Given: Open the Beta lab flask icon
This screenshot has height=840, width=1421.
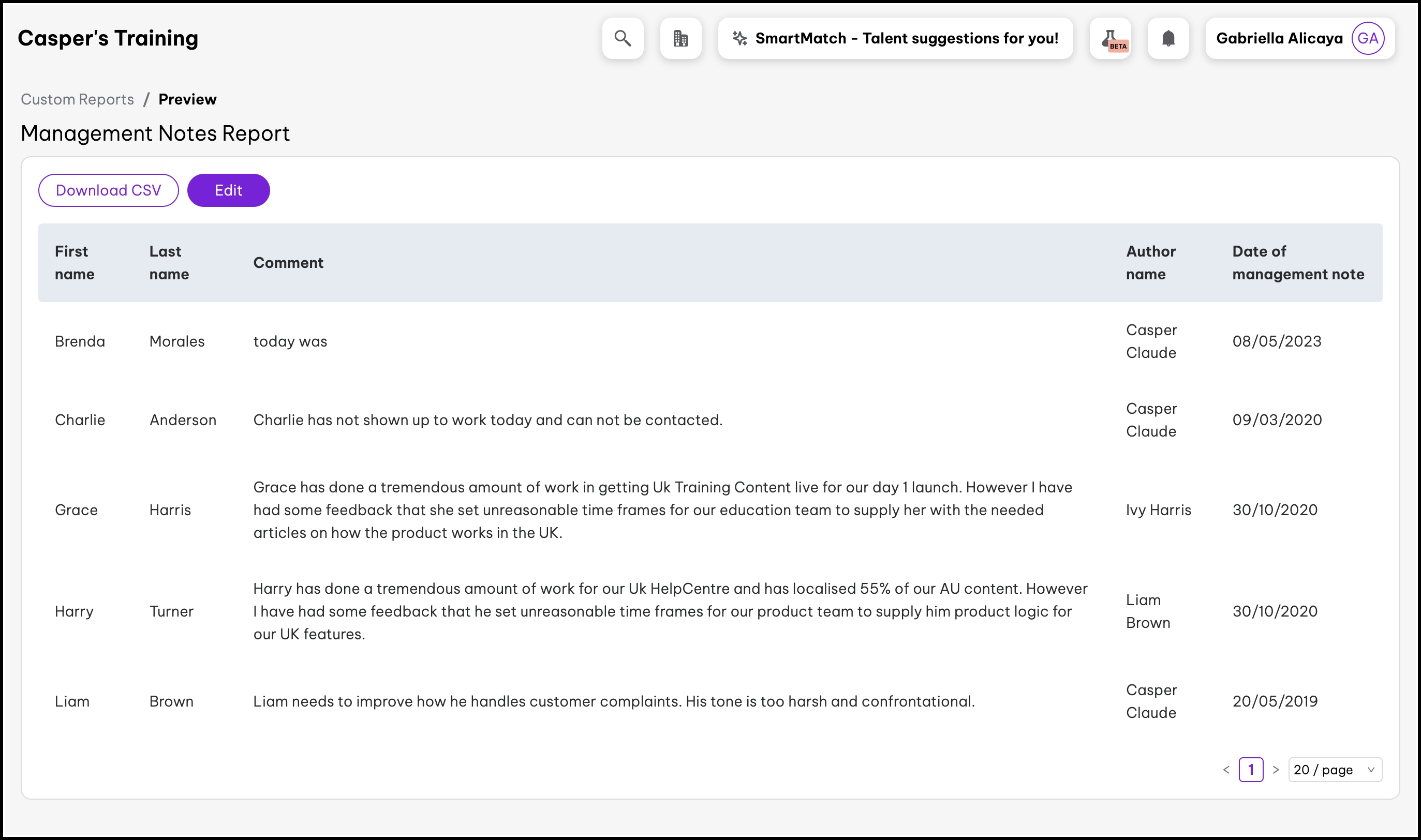Looking at the screenshot, I should 1109,38.
